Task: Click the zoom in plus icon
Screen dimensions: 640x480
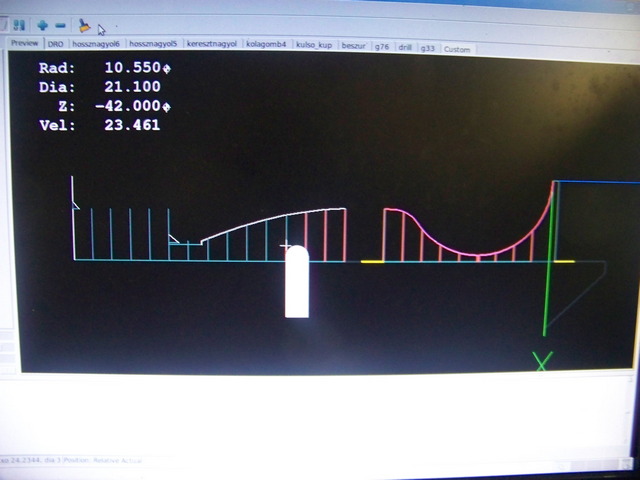Action: (42, 24)
